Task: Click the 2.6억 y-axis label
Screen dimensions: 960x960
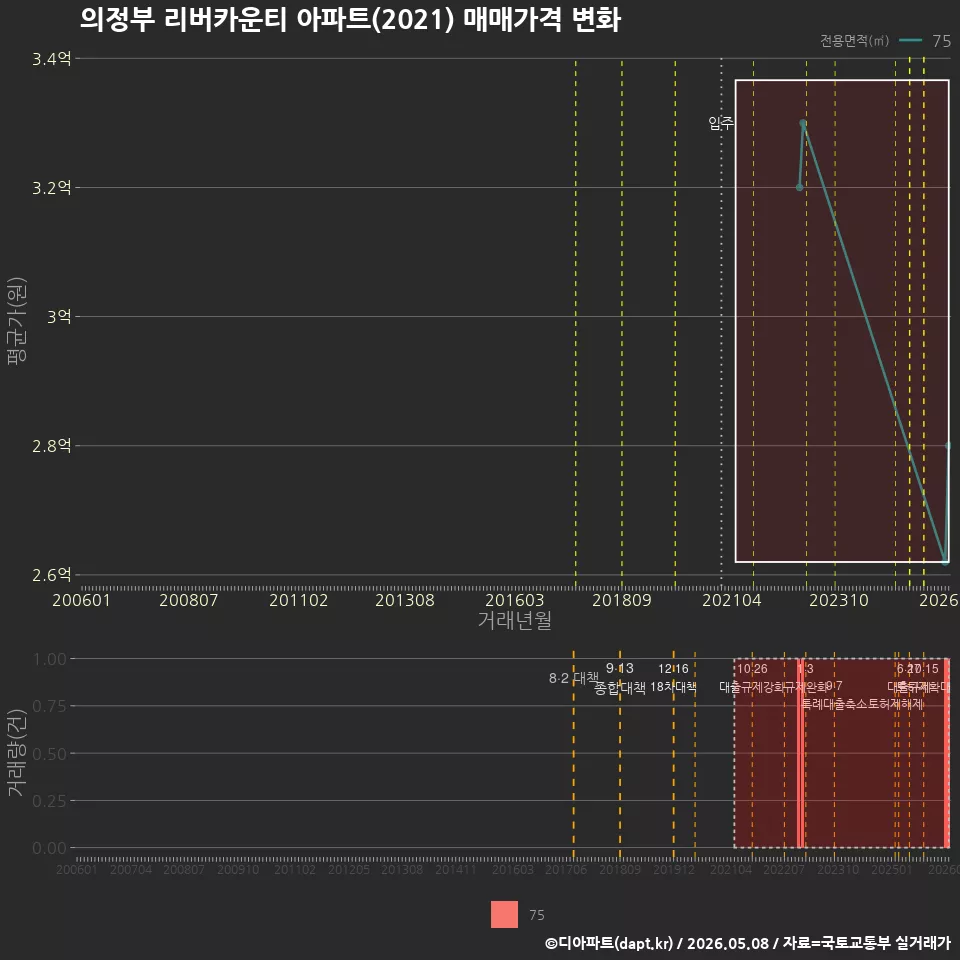Action: click(51, 575)
